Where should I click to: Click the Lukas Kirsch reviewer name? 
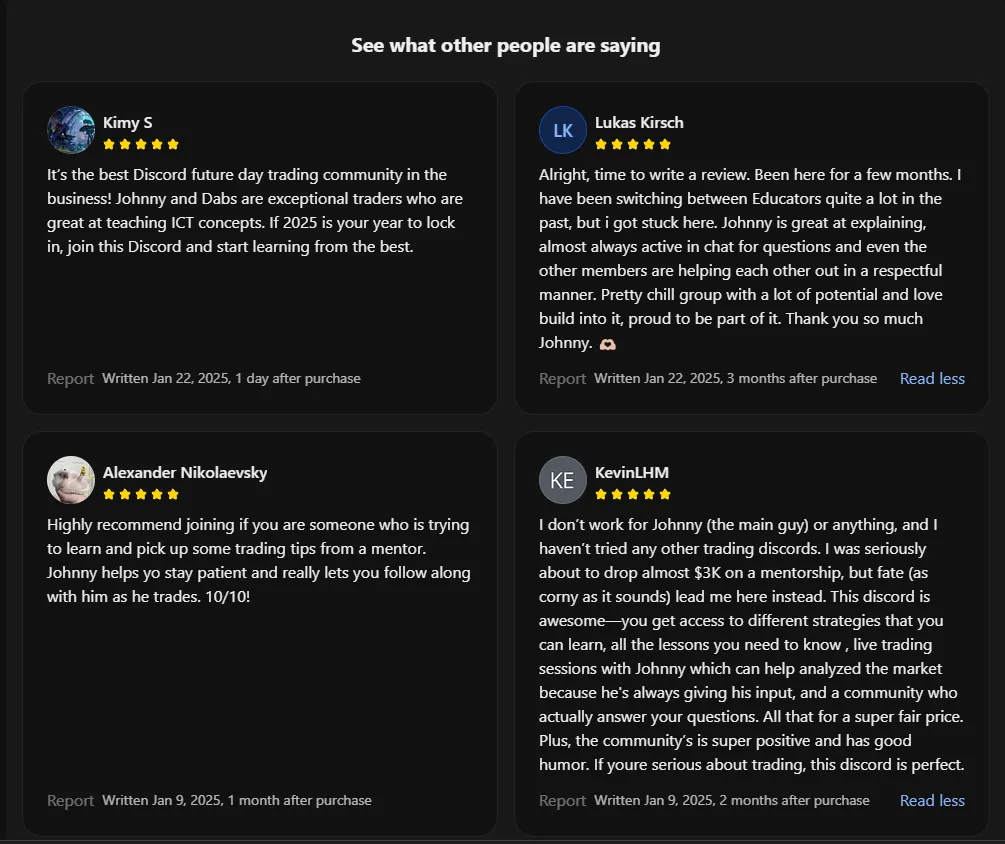click(x=639, y=123)
